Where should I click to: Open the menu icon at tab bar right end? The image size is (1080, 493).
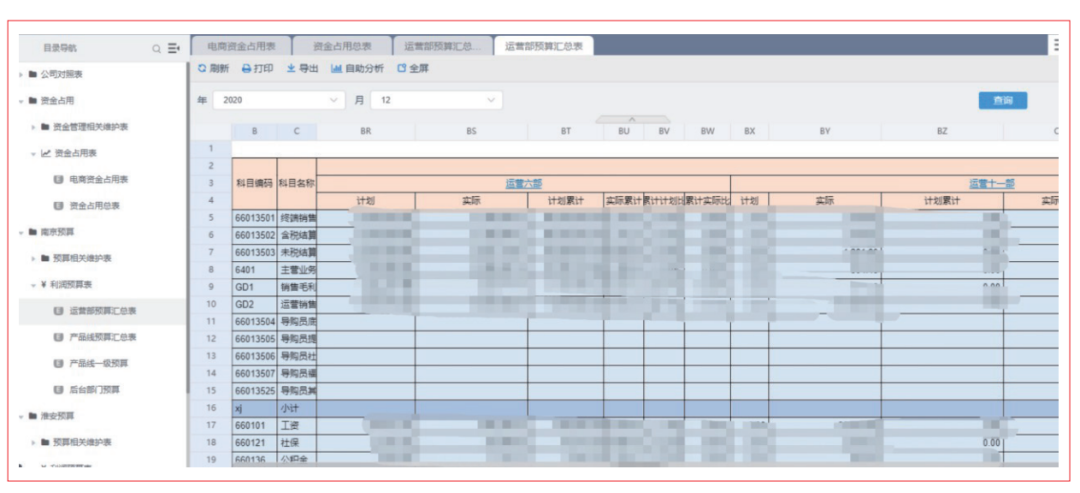click(x=1054, y=45)
